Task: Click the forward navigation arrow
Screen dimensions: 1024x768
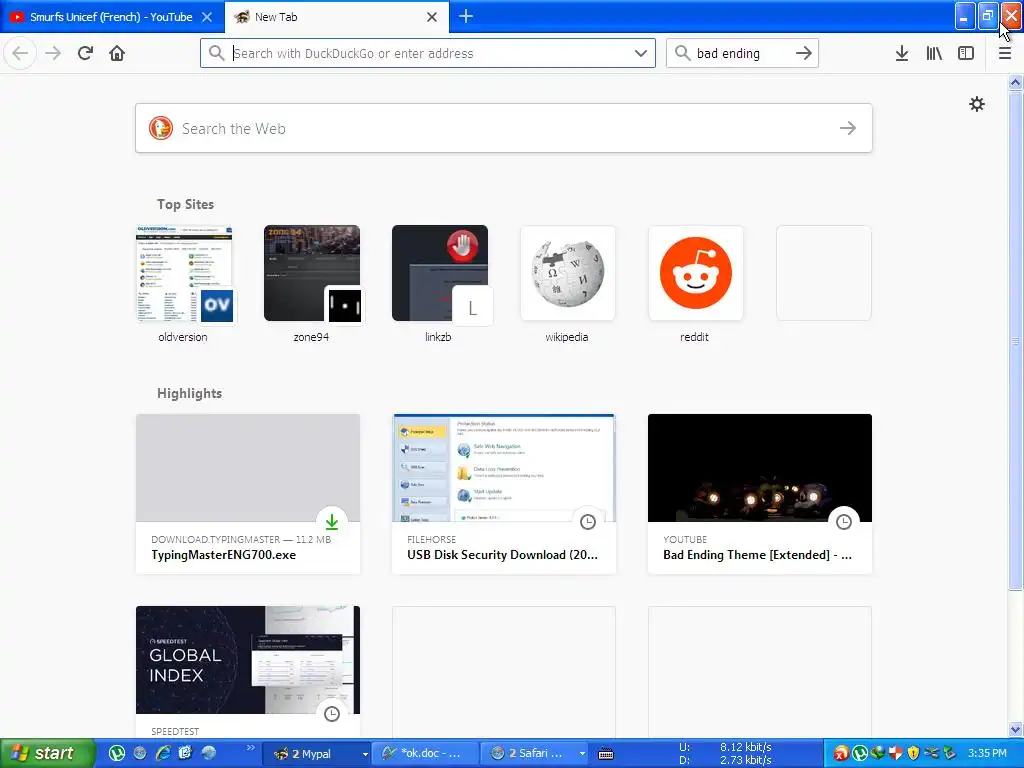Action: pos(53,53)
